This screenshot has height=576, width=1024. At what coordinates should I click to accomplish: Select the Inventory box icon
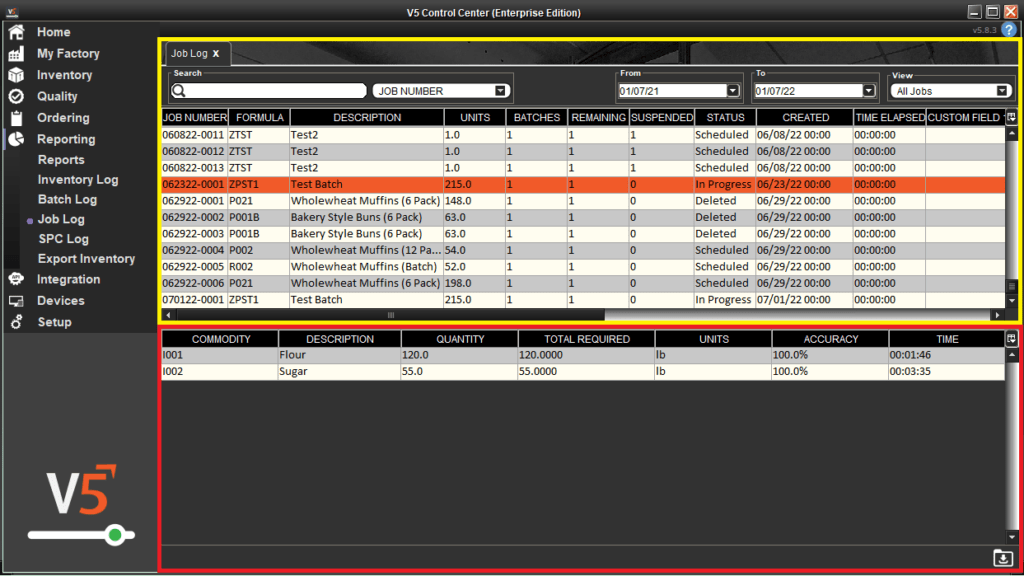click(15, 74)
